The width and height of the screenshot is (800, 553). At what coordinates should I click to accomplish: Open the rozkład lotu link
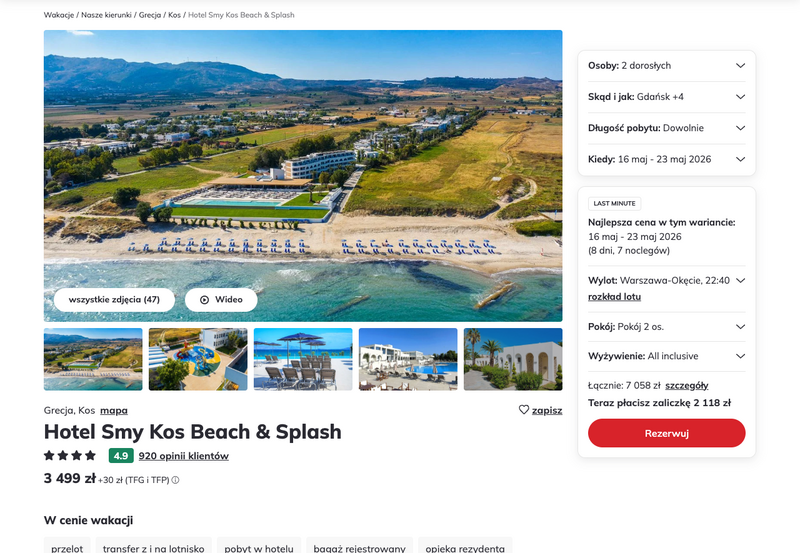coord(614,297)
